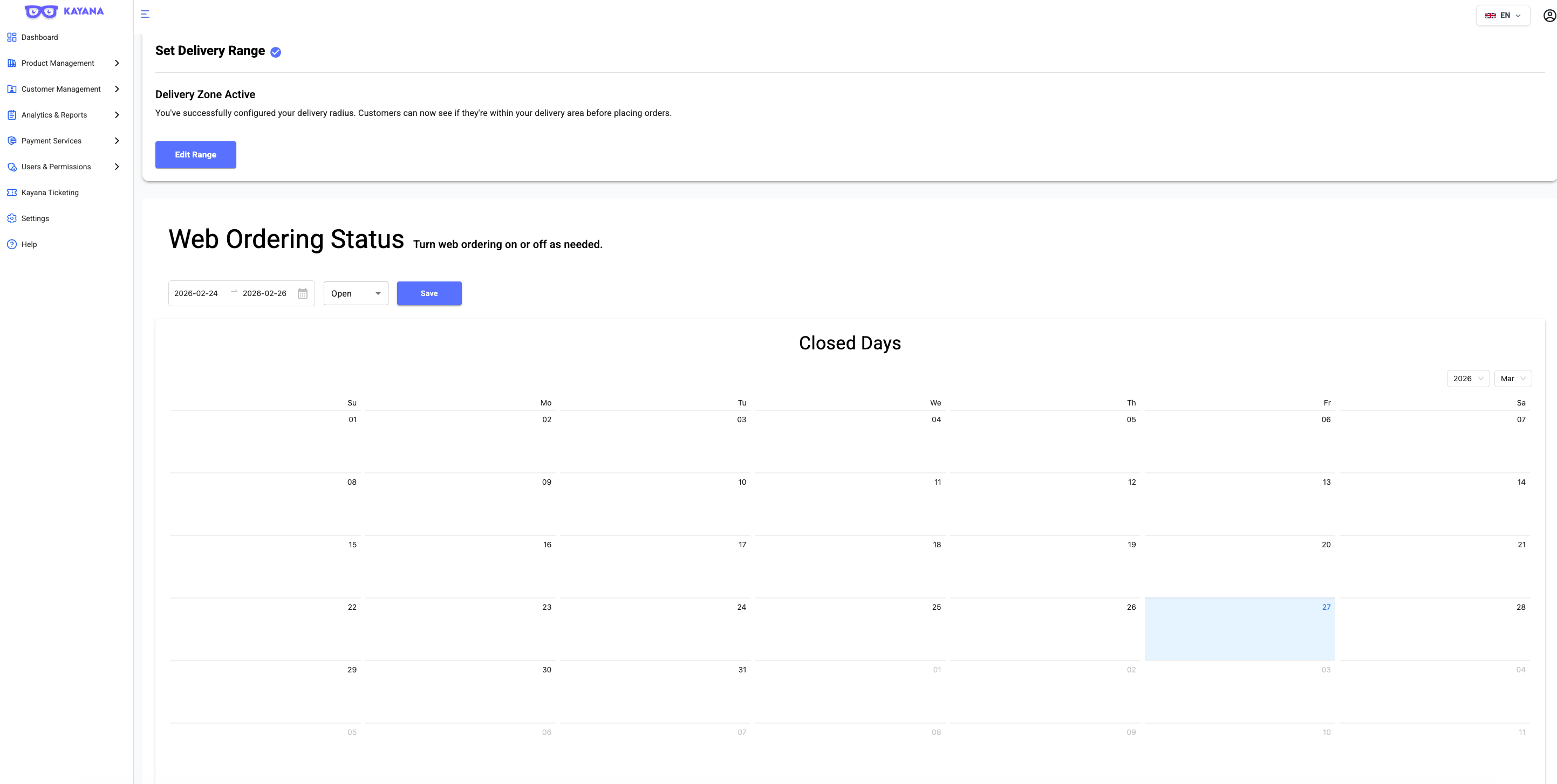Image resolution: width=1557 pixels, height=784 pixels.
Task: Open the Open status dropdown
Action: click(356, 293)
